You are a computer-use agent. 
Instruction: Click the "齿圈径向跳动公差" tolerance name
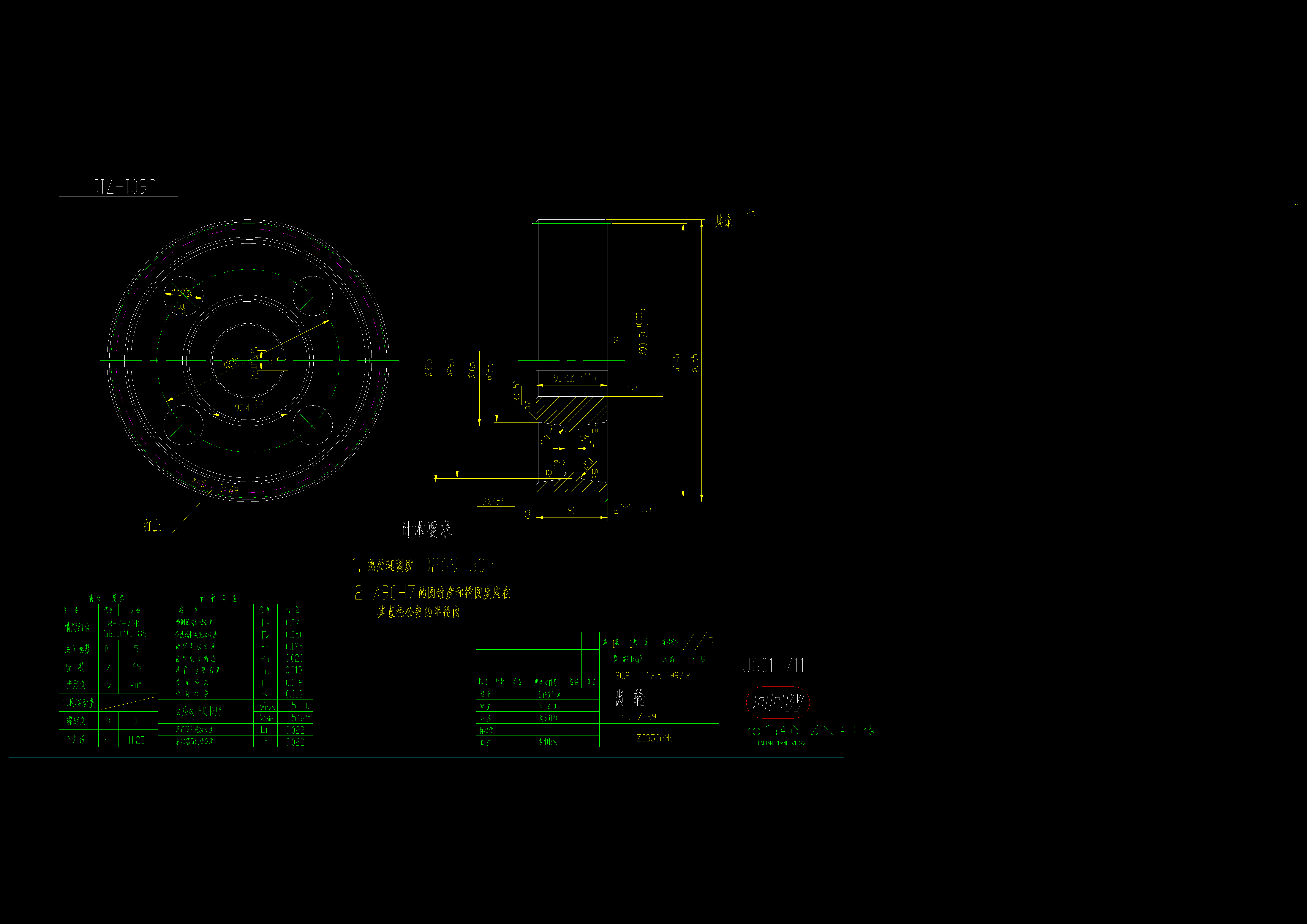pos(195,622)
